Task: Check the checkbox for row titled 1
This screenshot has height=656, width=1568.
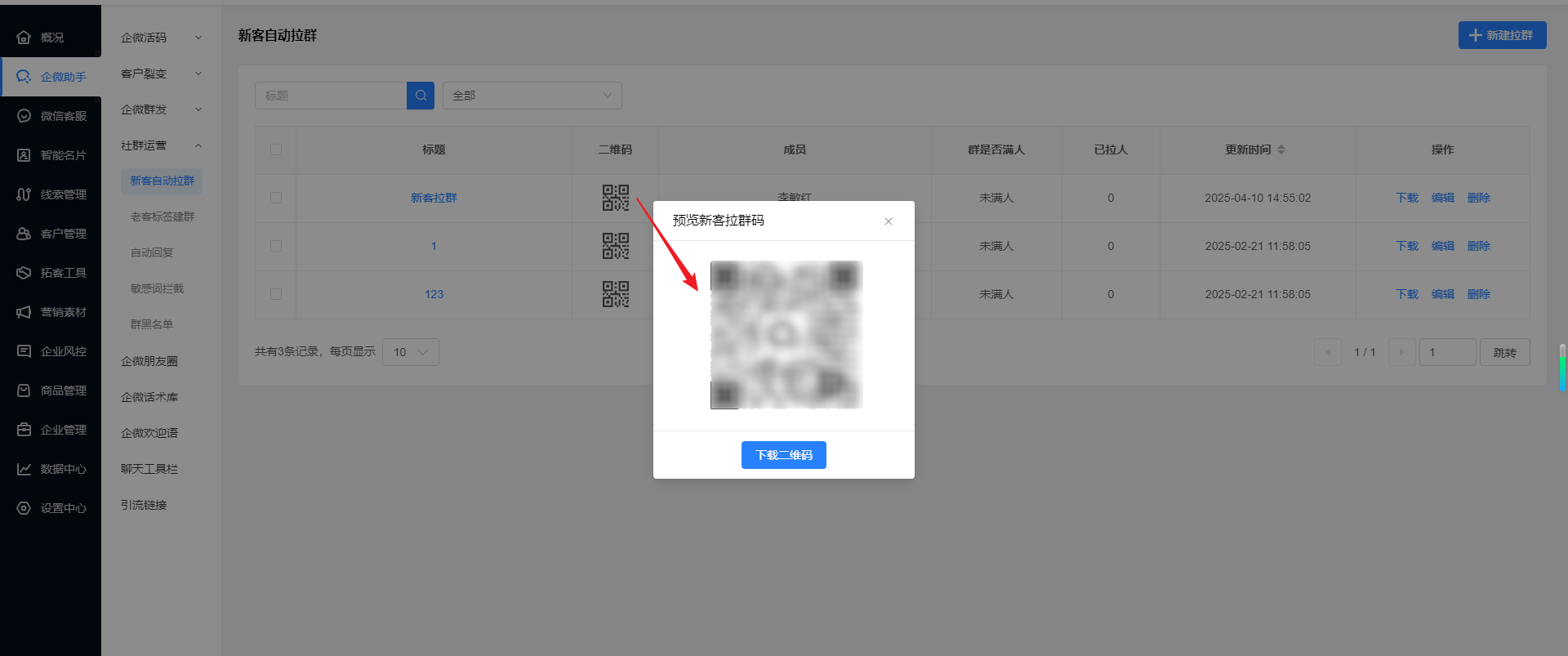Action: click(x=276, y=246)
